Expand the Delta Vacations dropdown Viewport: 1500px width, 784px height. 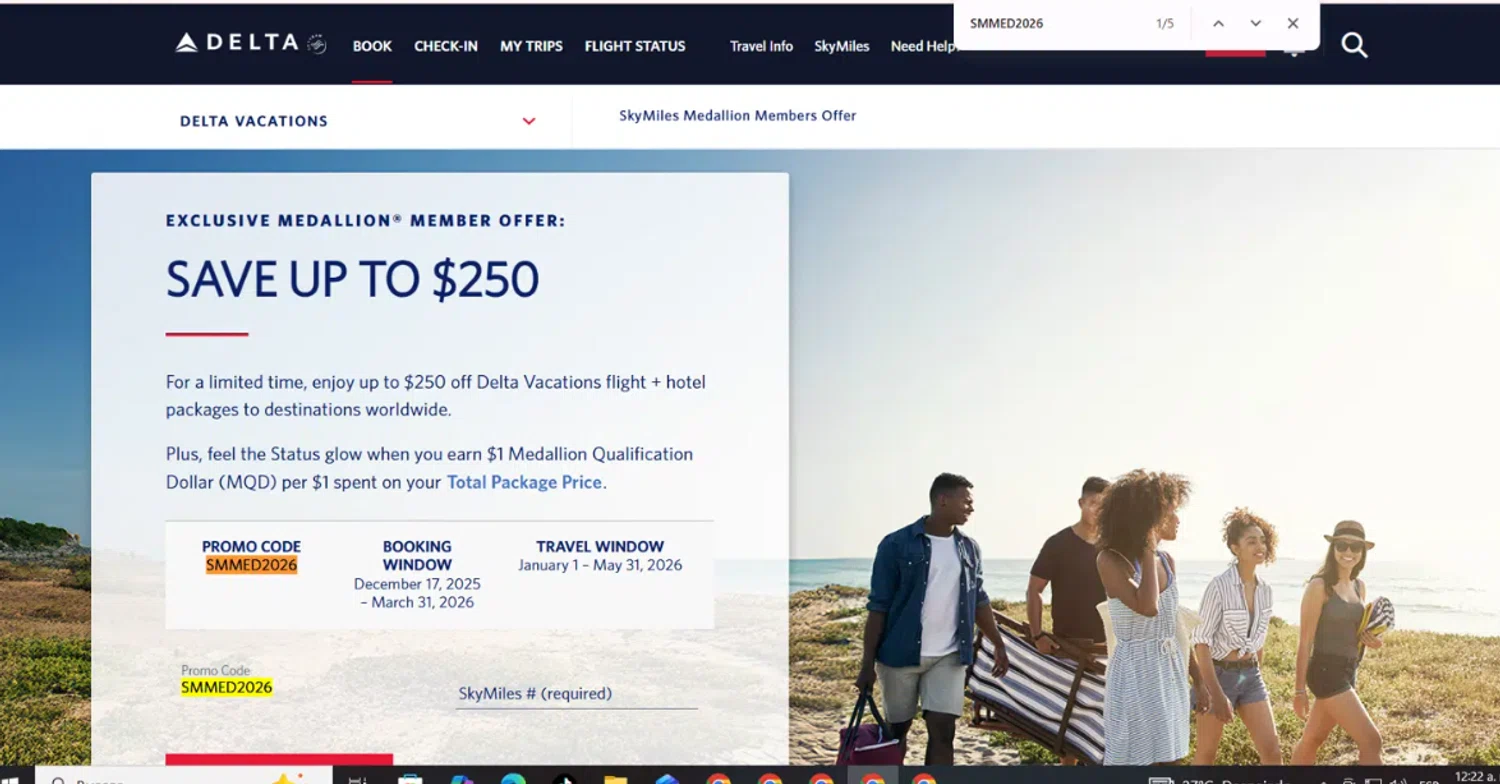358,121
